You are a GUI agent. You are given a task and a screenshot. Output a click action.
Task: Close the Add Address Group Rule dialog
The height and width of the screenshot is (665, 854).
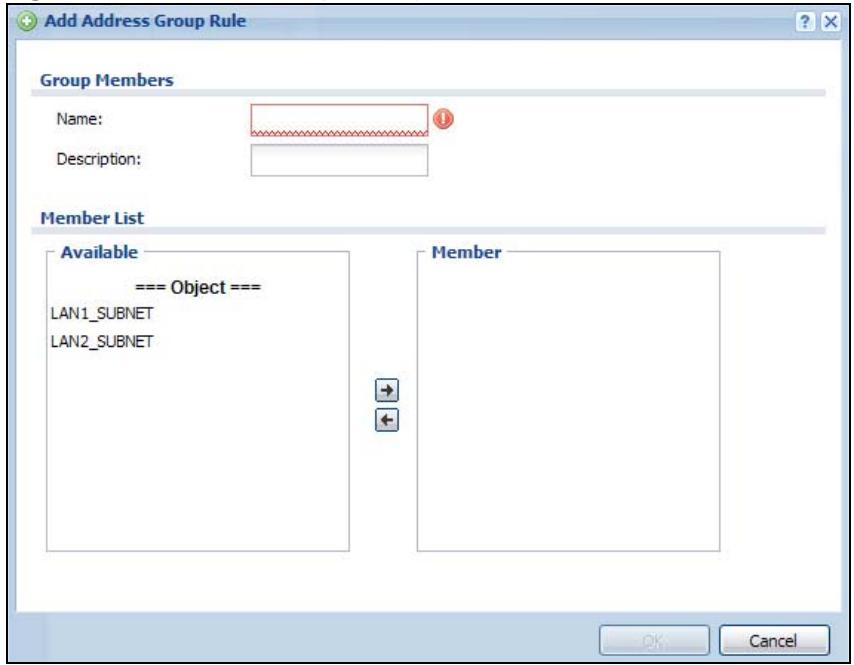click(831, 22)
